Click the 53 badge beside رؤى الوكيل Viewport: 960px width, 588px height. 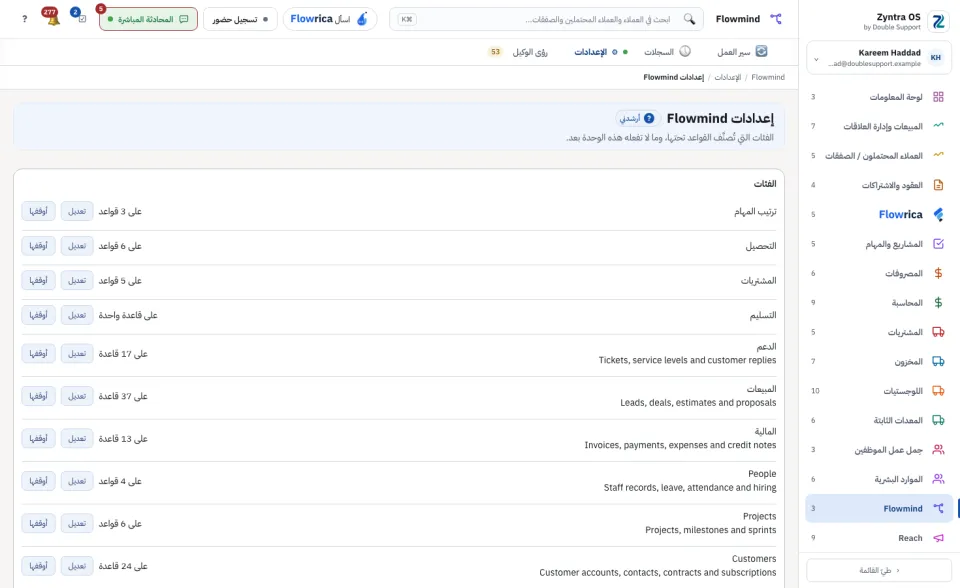(495, 52)
